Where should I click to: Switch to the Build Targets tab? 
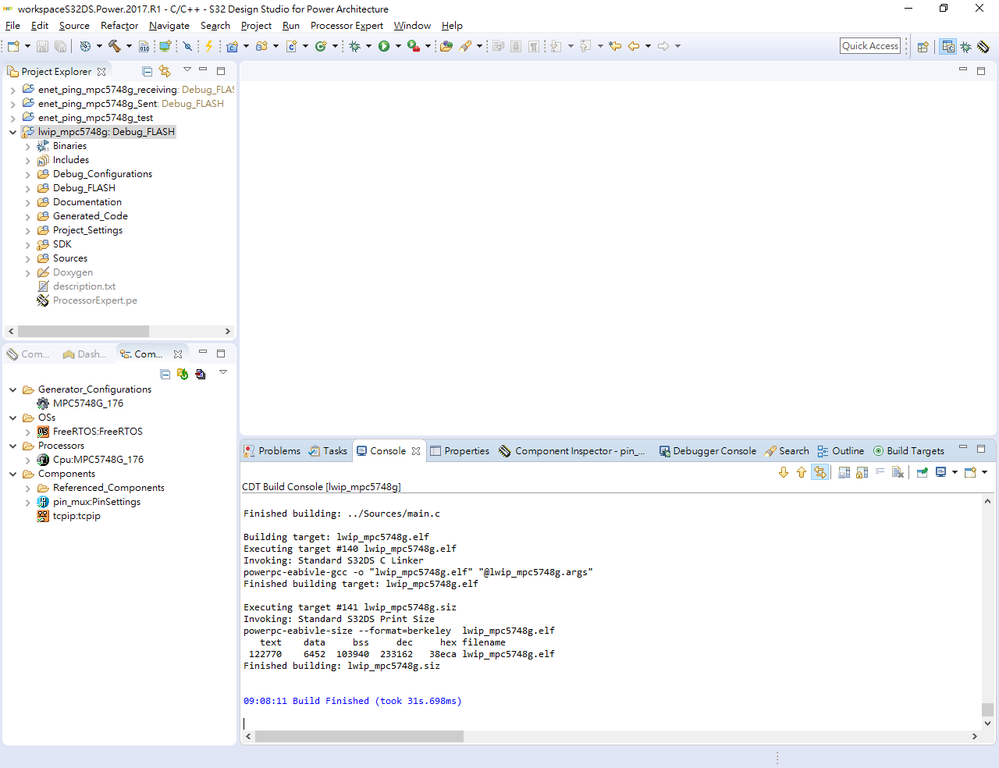[909, 451]
